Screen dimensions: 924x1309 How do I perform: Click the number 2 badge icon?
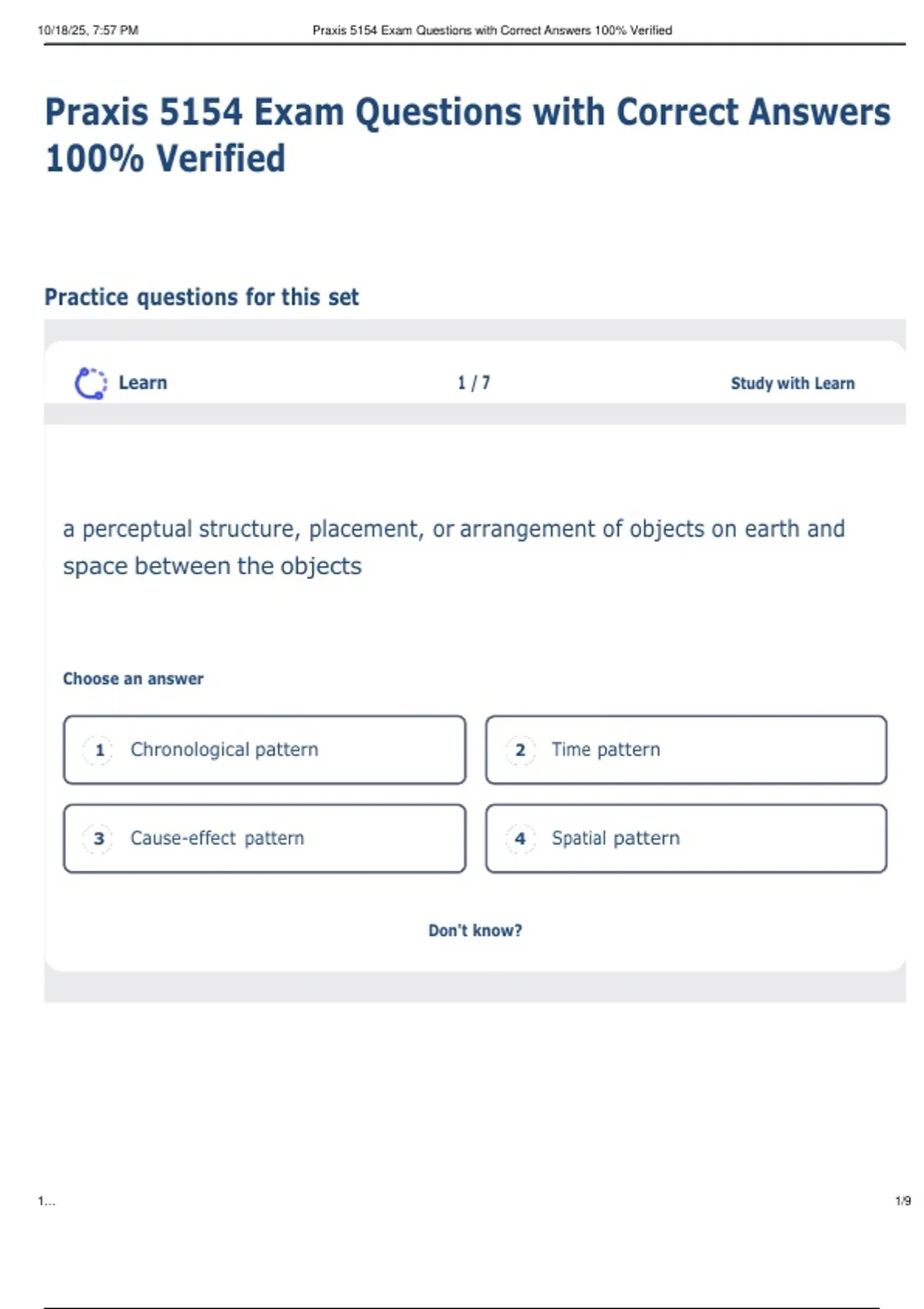click(x=521, y=750)
